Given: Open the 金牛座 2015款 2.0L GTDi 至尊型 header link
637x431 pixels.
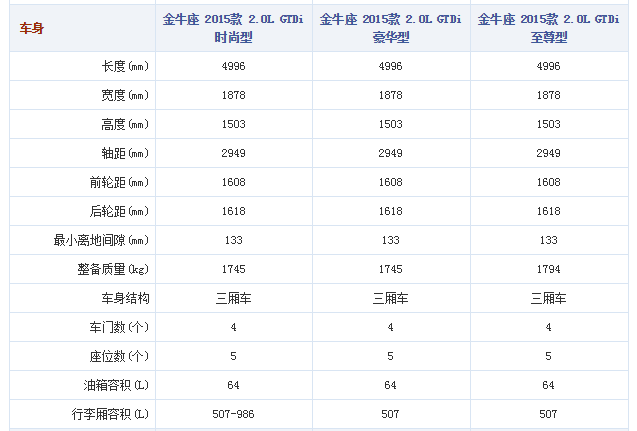Looking at the screenshot, I should point(548,28).
